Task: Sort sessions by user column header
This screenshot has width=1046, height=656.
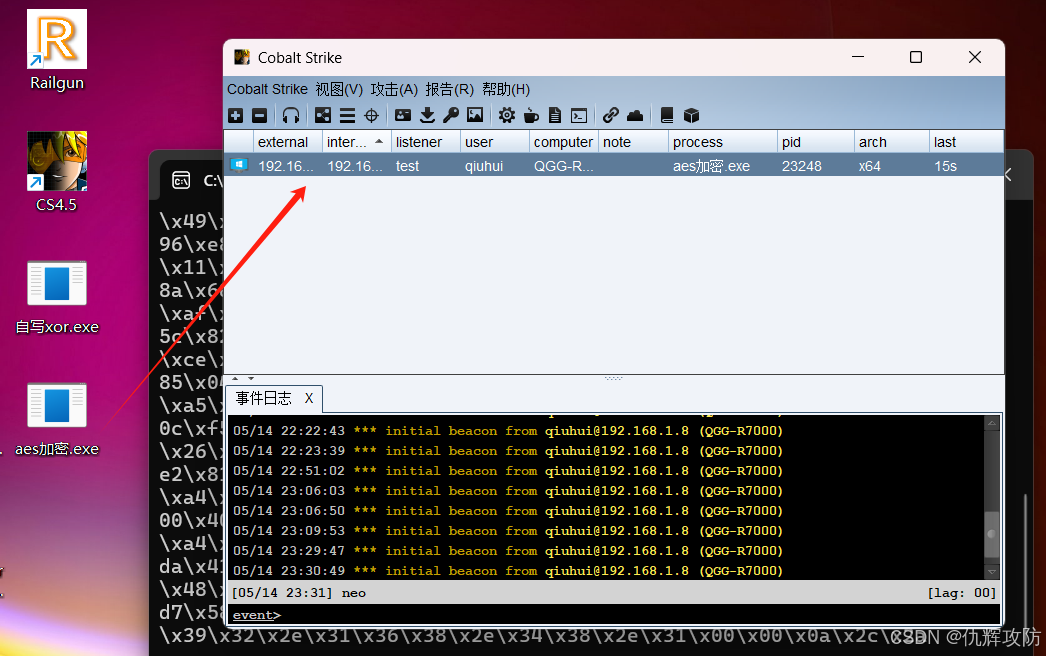Action: (494, 142)
